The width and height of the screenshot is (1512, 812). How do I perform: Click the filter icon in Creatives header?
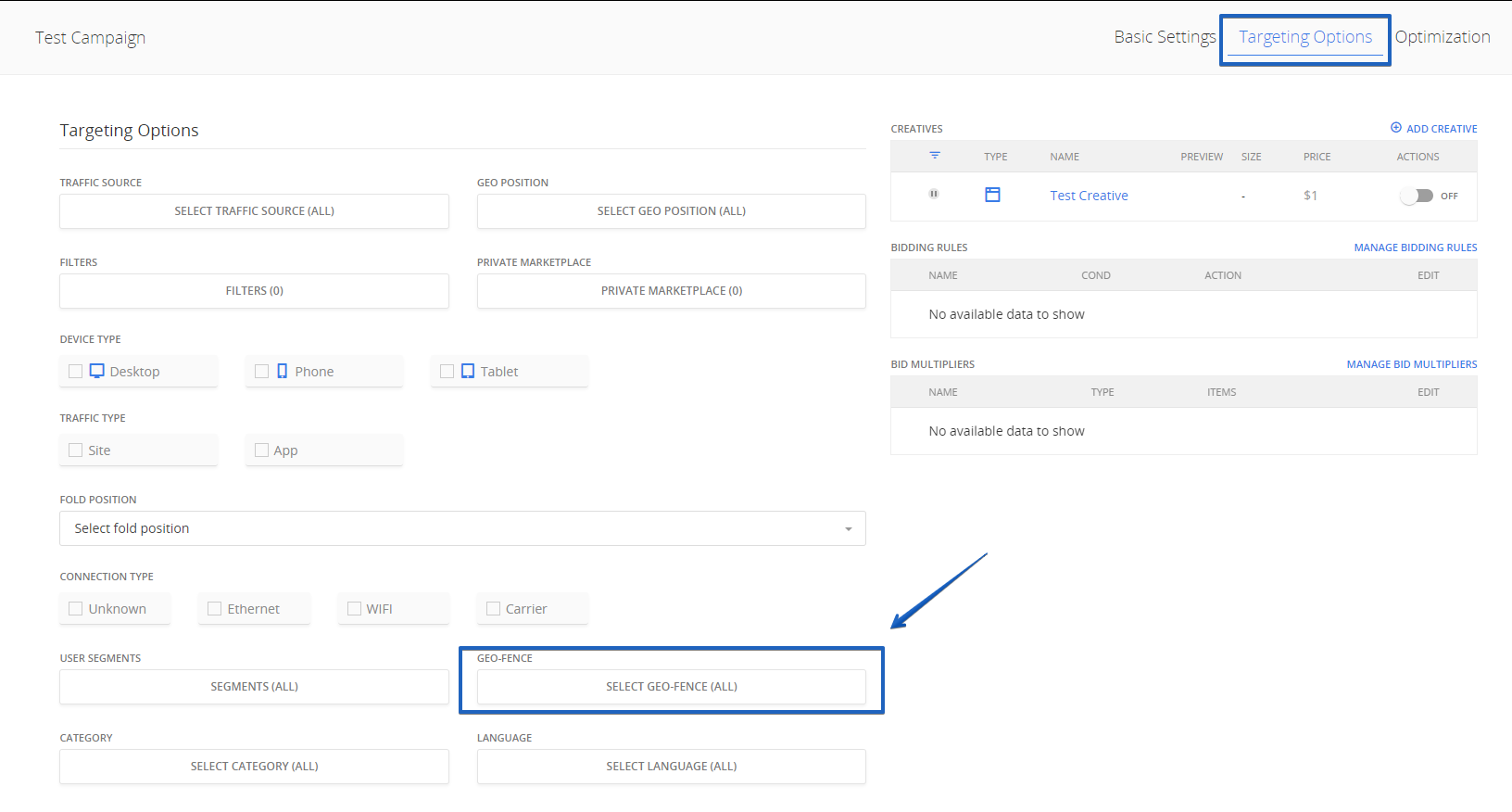(935, 156)
